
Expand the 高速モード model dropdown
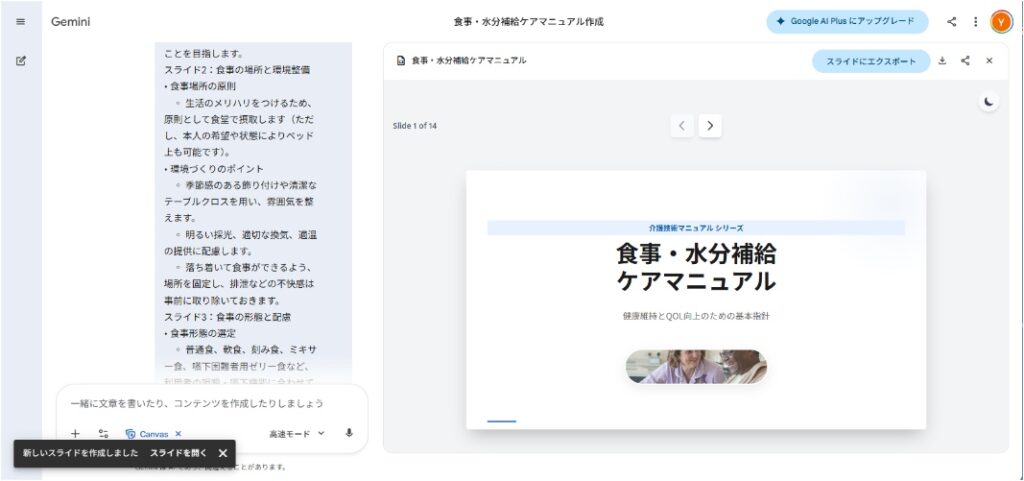[x=297, y=434]
